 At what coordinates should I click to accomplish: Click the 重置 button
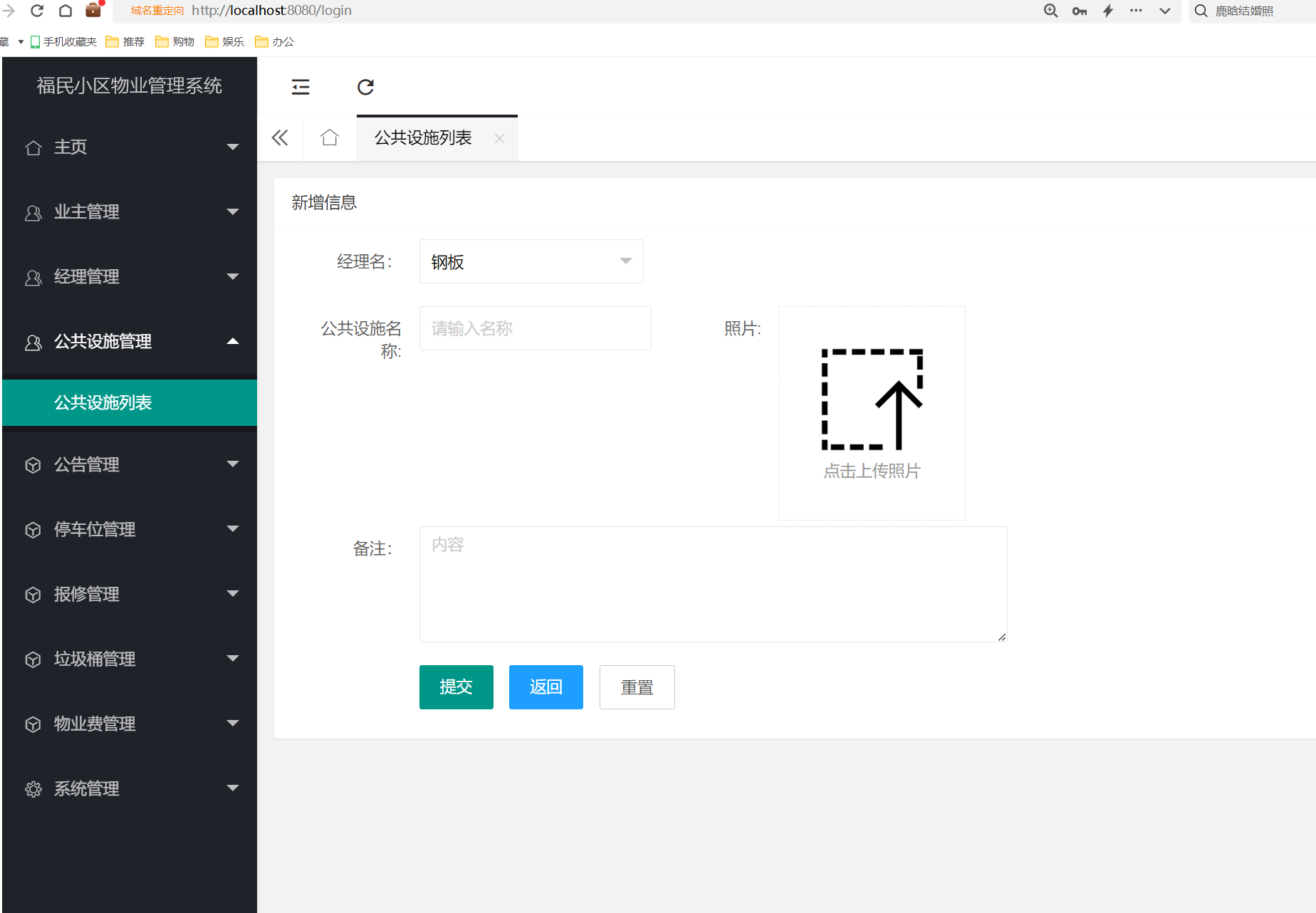637,687
